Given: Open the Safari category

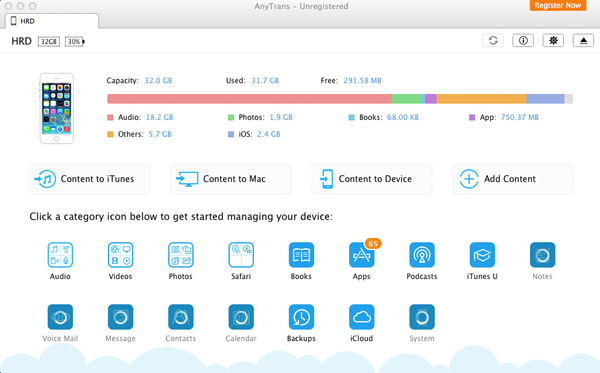Looking at the screenshot, I should click(241, 255).
